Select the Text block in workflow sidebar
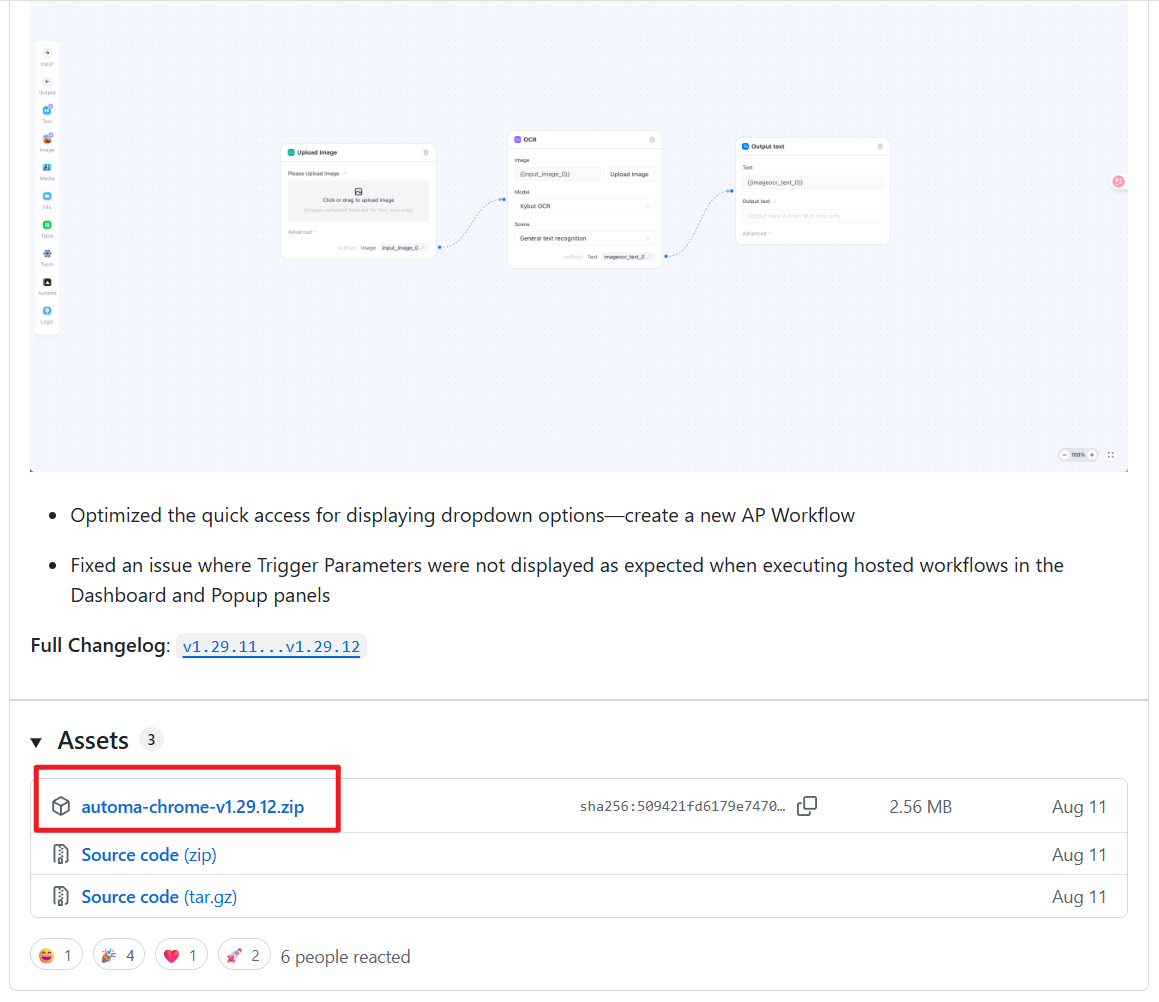The width and height of the screenshot is (1159, 1002). click(x=47, y=111)
